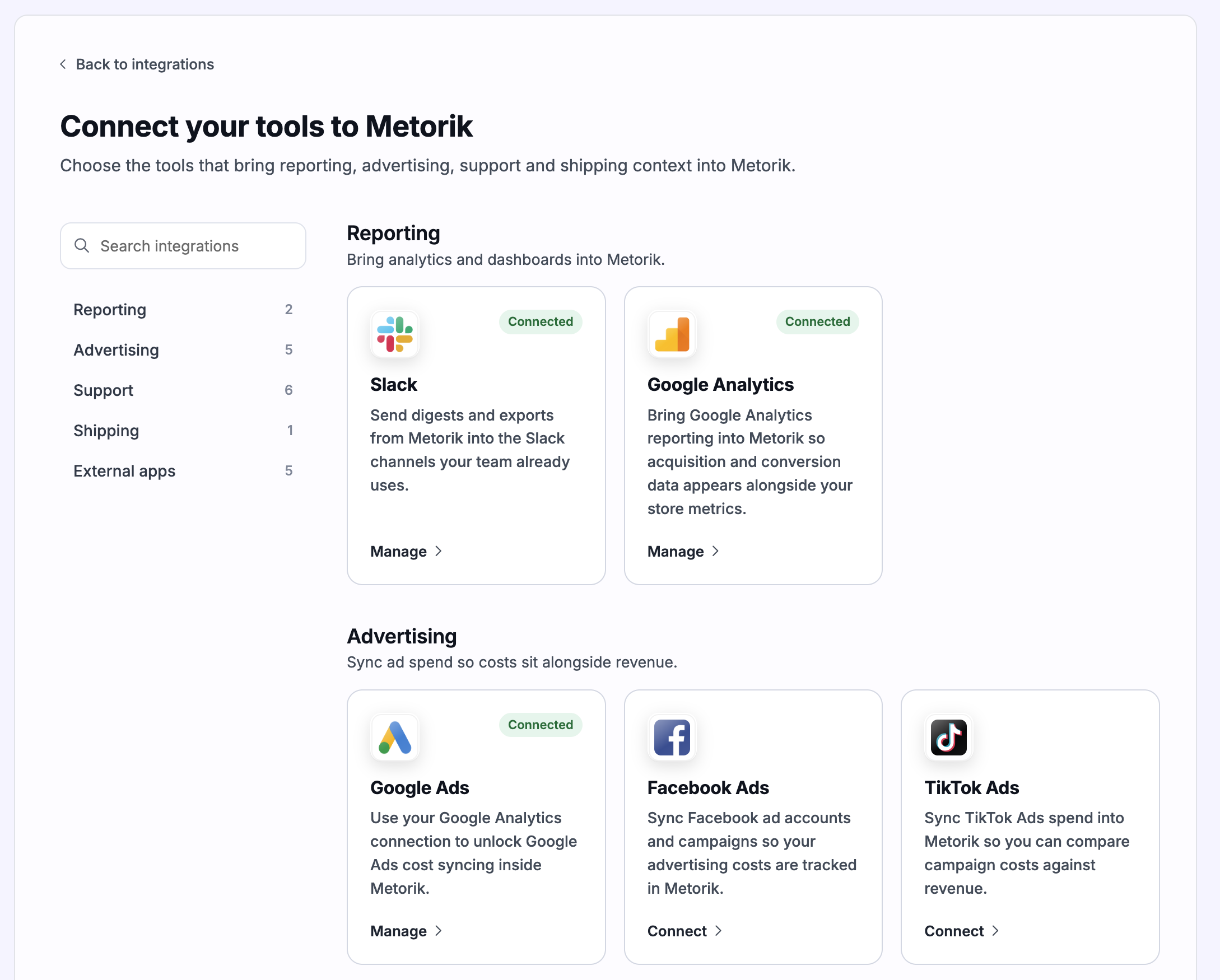The width and height of the screenshot is (1220, 980).
Task: Focus the Search integrations field
Action: pos(183,246)
